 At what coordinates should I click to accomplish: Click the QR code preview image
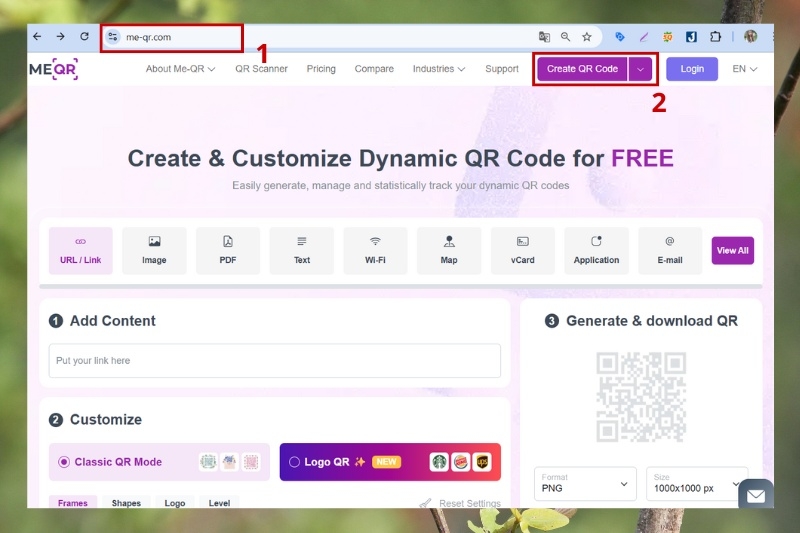pos(641,397)
